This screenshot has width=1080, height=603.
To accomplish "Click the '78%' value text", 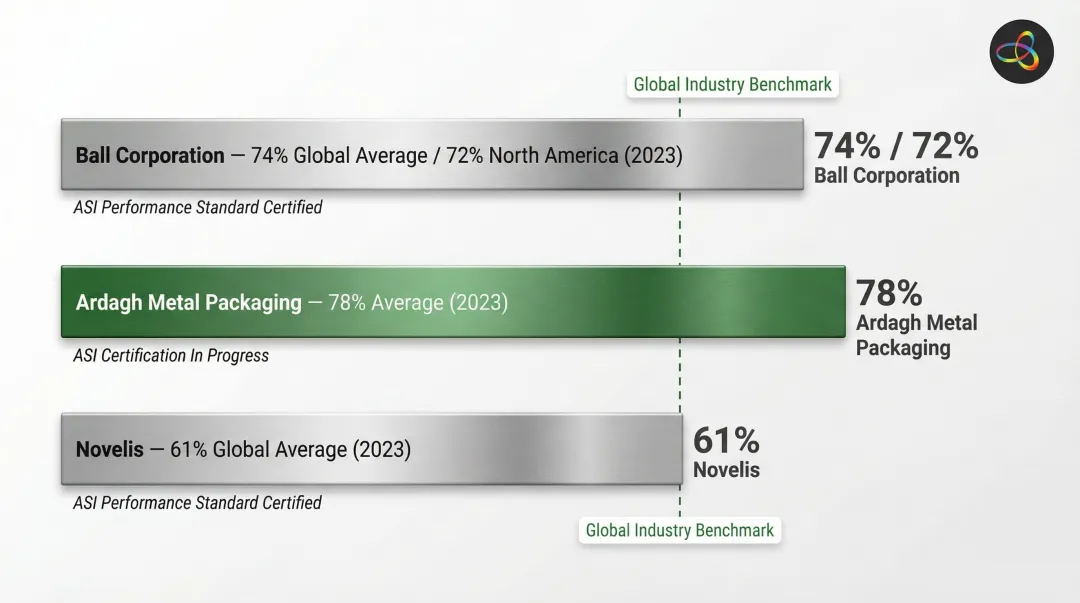I will coord(889,293).
